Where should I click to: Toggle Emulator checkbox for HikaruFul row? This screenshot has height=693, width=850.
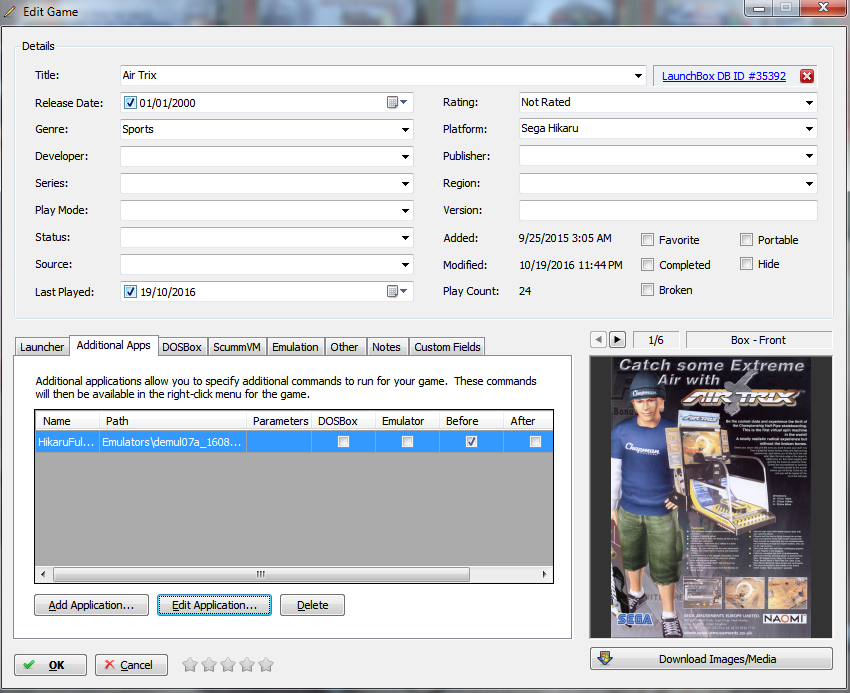(x=407, y=441)
